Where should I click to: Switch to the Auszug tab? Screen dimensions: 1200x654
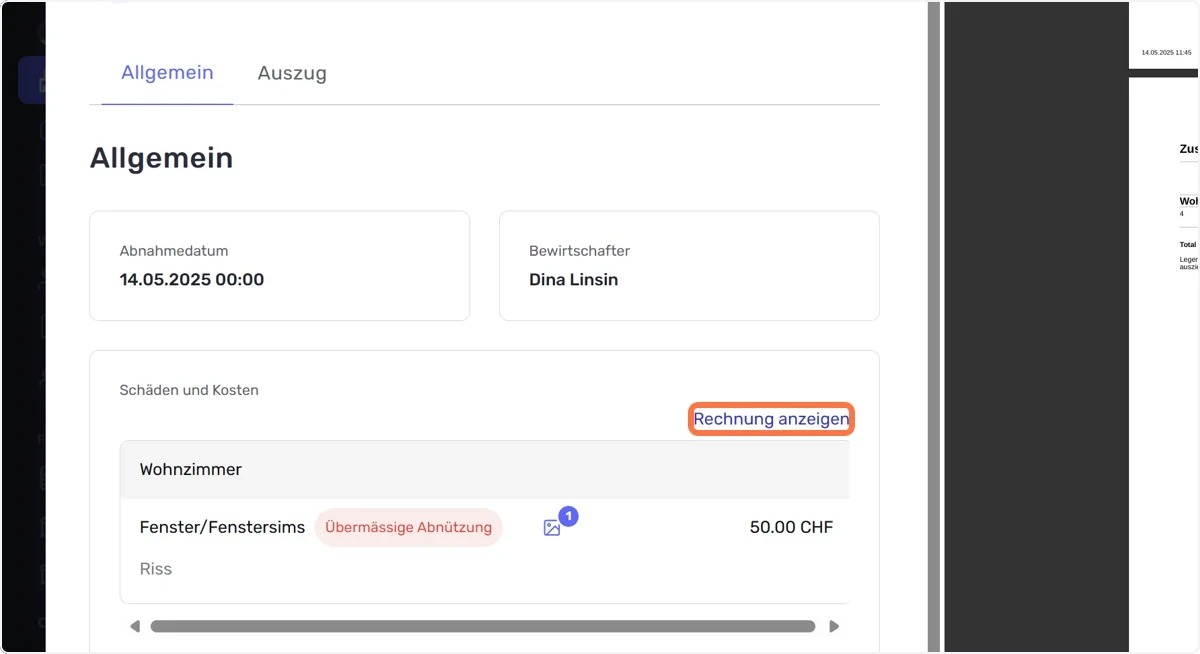(292, 73)
